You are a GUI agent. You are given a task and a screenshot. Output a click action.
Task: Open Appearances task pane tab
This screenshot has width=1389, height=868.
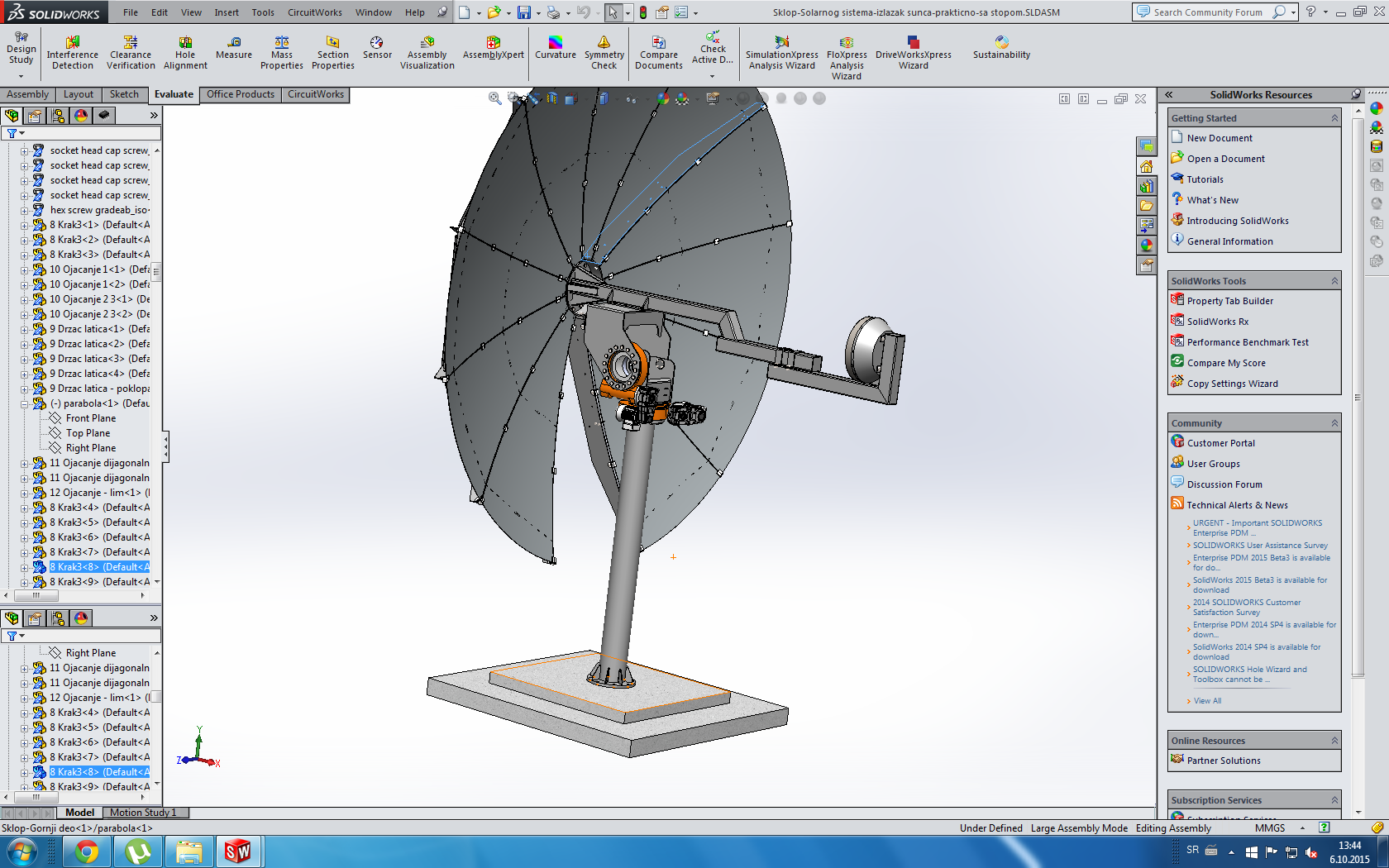coord(1146,246)
